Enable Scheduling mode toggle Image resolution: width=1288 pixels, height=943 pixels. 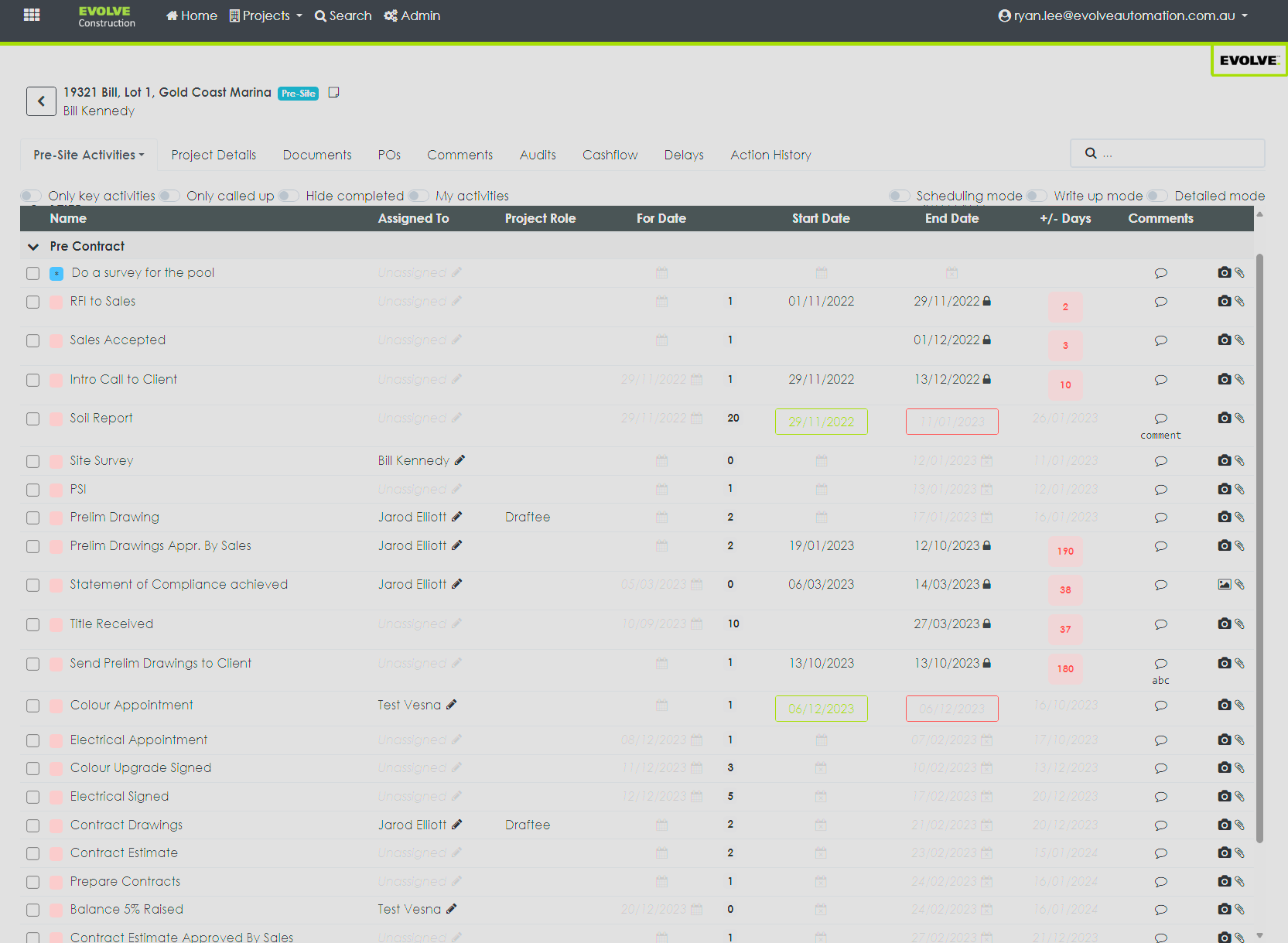click(x=899, y=196)
